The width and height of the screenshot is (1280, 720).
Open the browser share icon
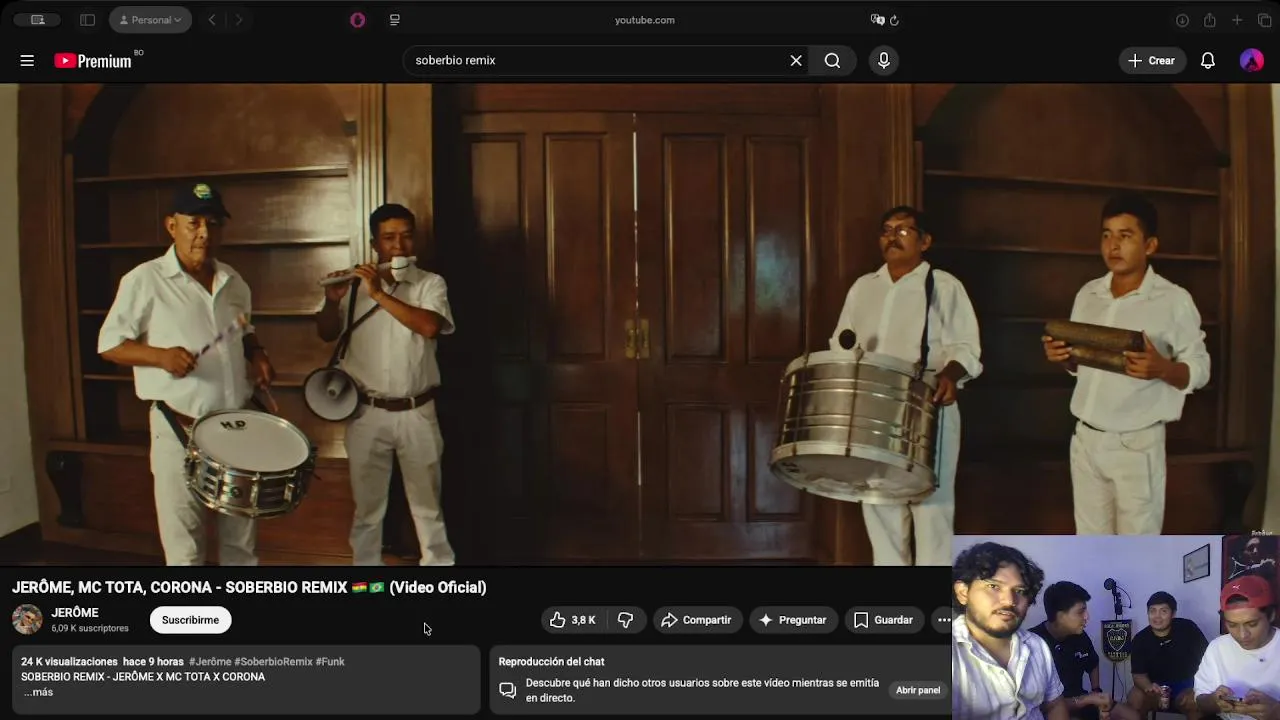click(x=1209, y=20)
